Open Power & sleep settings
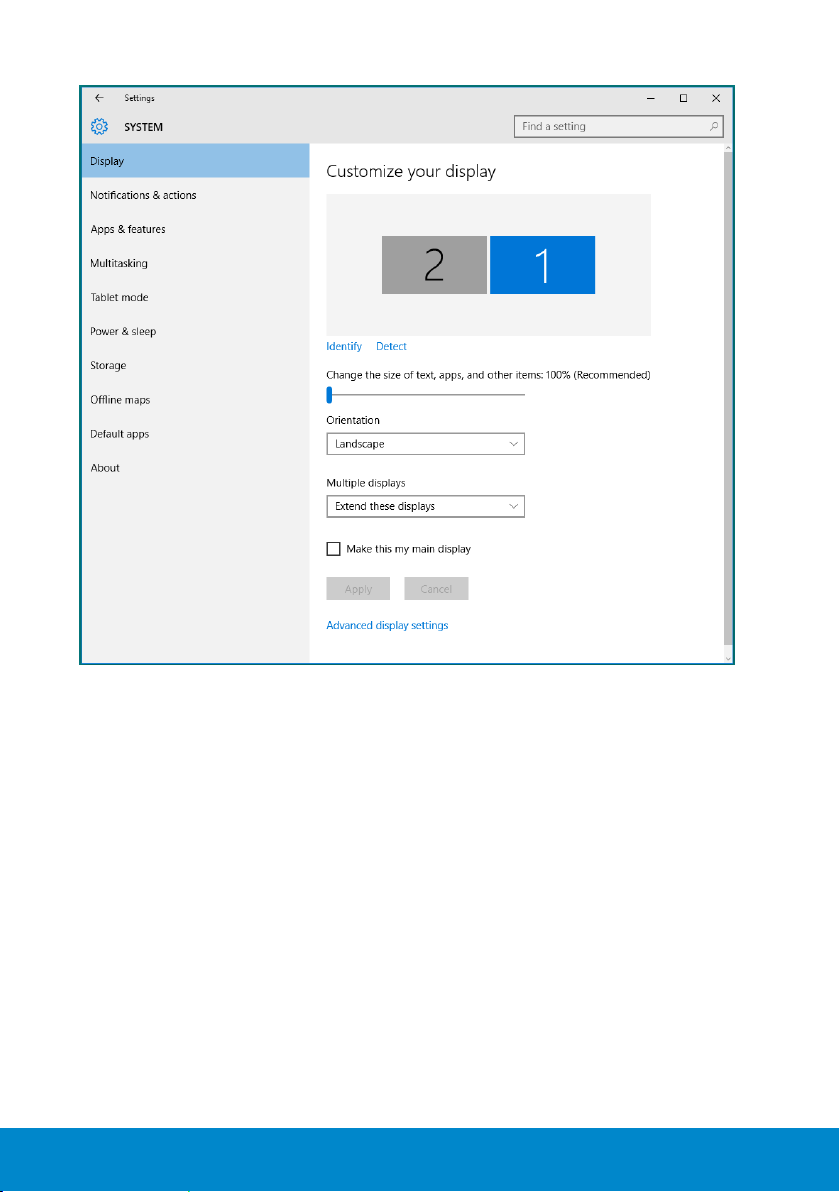Screen dimensions: 840x1192 [x=123, y=331]
